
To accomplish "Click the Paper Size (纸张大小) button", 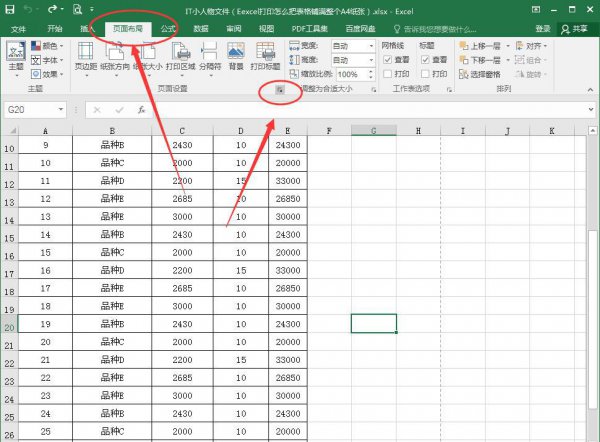I will point(148,59).
